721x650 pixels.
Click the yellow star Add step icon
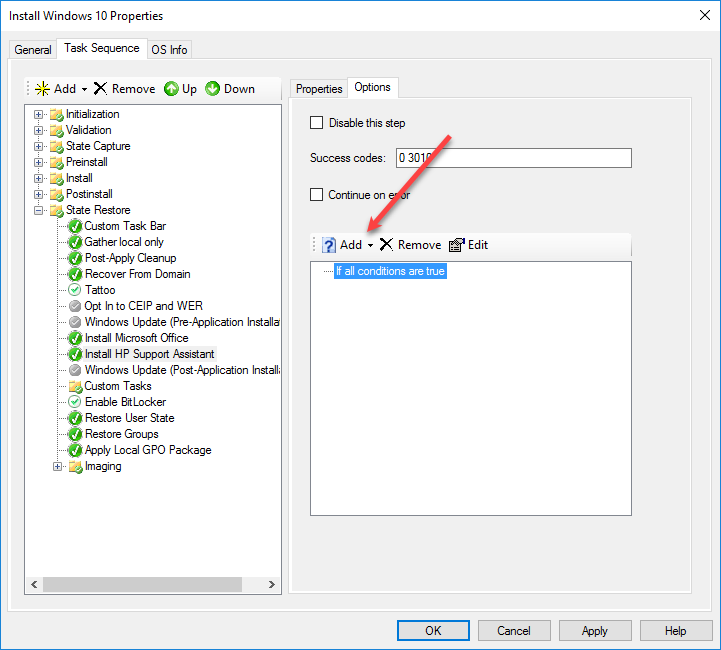pyautogui.click(x=42, y=89)
